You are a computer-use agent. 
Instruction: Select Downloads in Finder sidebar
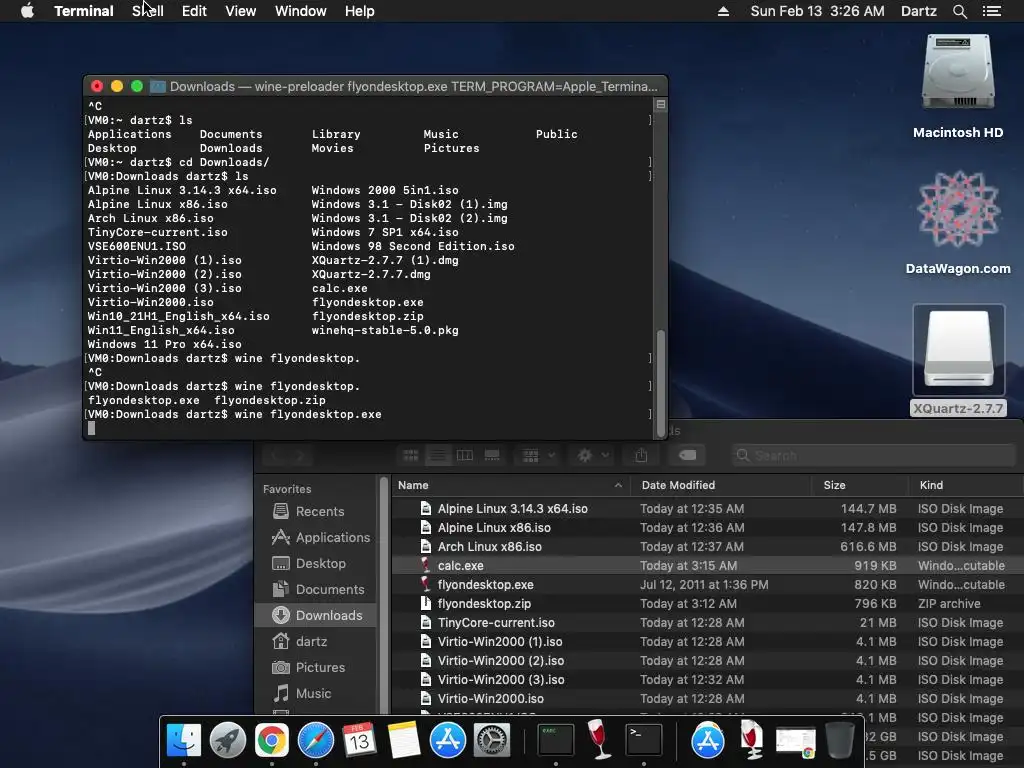click(x=318, y=615)
